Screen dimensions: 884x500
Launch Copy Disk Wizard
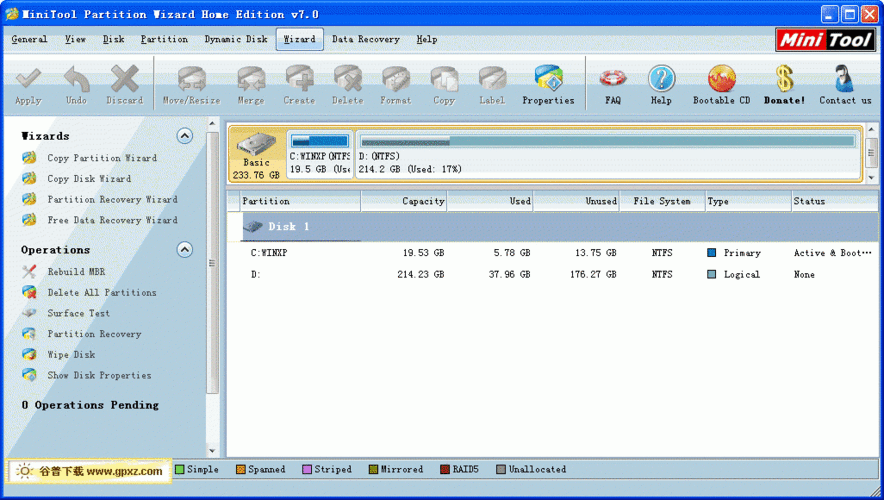point(89,179)
